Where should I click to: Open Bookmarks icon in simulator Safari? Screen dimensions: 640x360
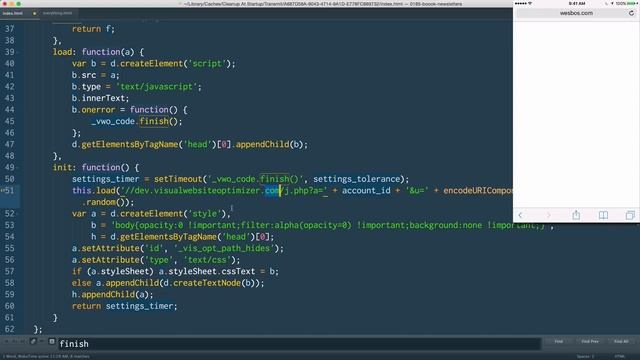pyautogui.click(x=603, y=215)
